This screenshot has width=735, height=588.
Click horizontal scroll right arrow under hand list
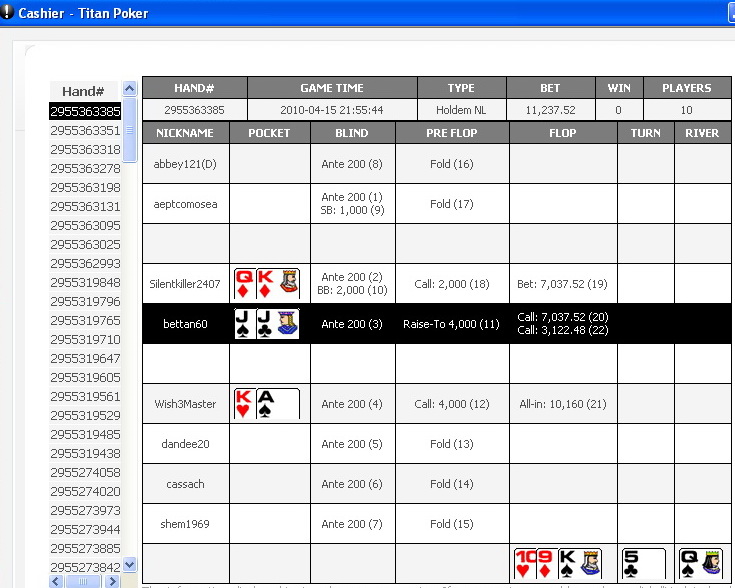[112, 582]
